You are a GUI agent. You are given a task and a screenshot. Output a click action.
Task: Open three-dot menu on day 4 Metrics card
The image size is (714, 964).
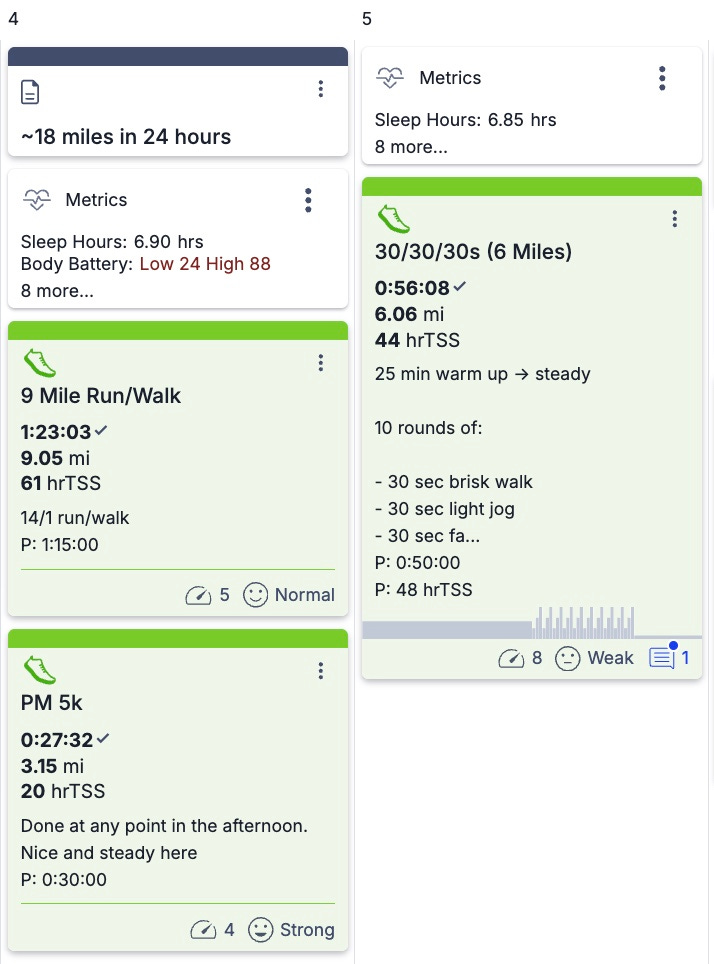point(308,200)
